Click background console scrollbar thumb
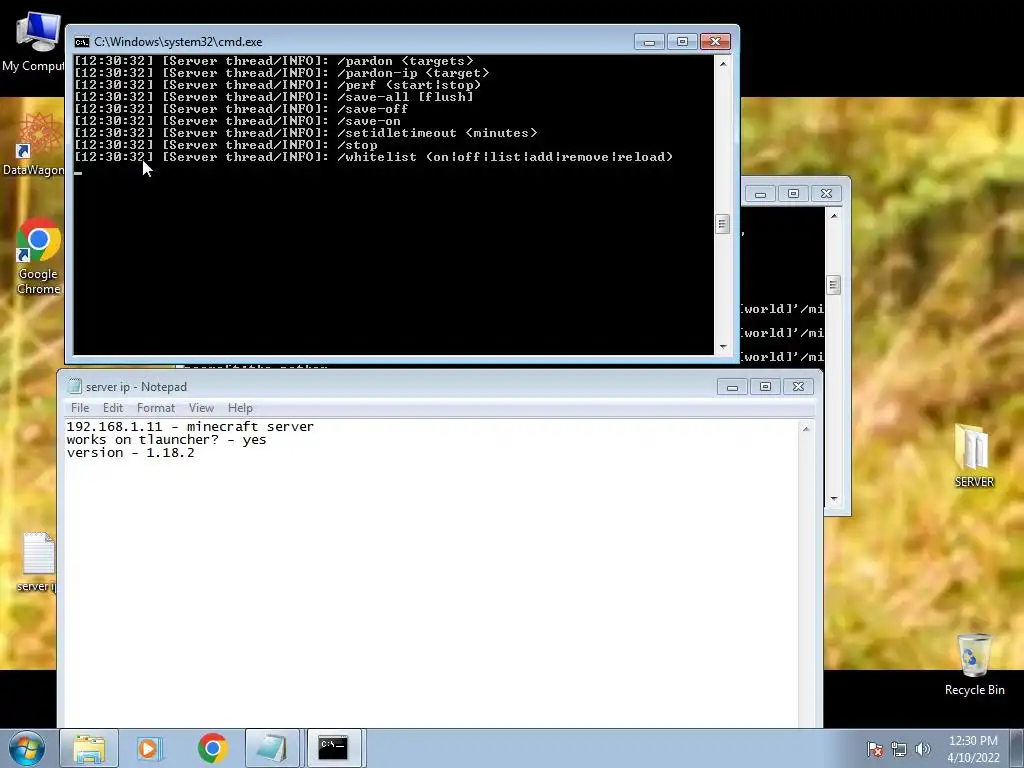The width and height of the screenshot is (1024, 768). [x=834, y=285]
